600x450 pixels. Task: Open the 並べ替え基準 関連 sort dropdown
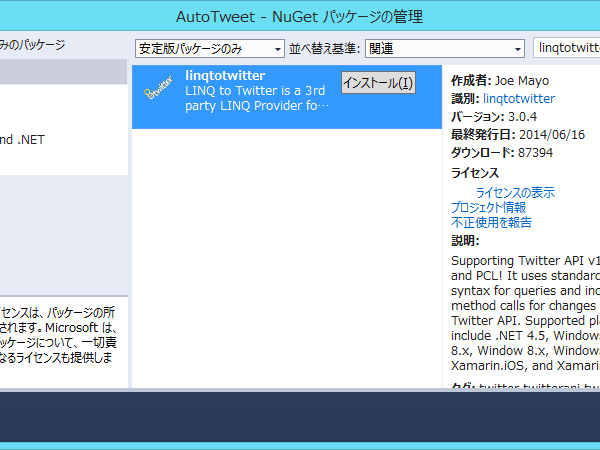pos(445,49)
